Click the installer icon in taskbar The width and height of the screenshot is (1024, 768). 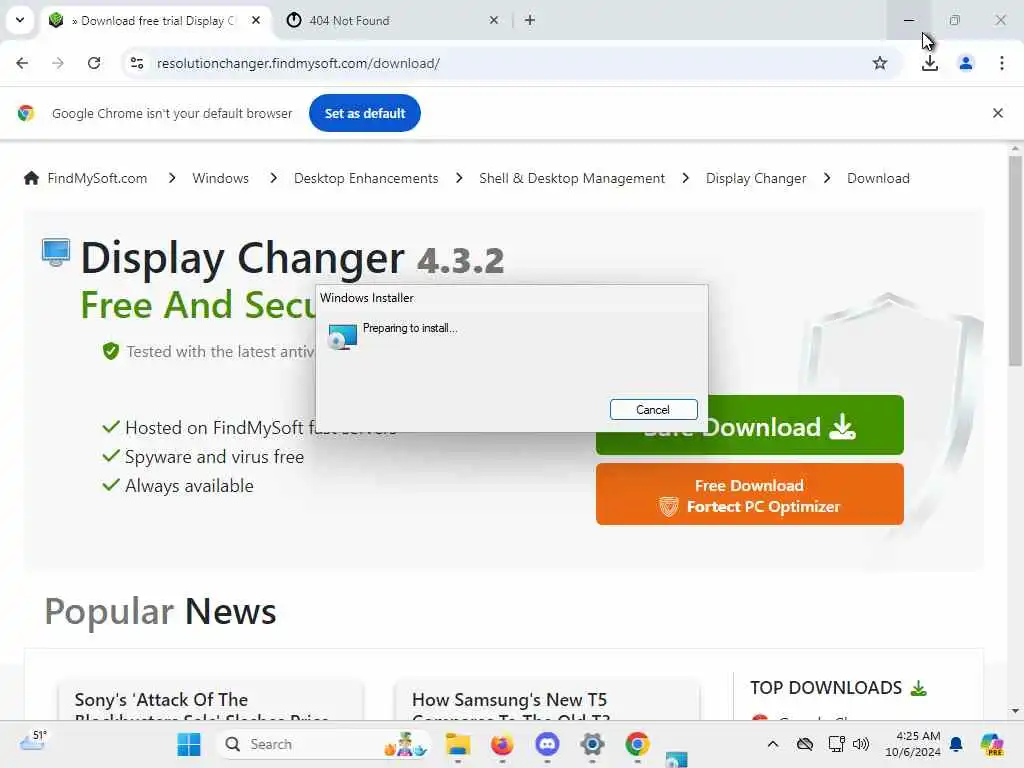click(677, 759)
